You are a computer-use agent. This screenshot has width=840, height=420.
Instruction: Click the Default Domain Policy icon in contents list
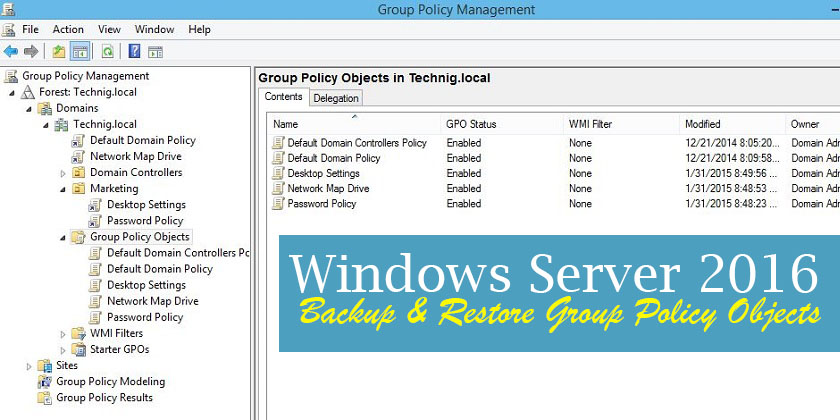278,158
